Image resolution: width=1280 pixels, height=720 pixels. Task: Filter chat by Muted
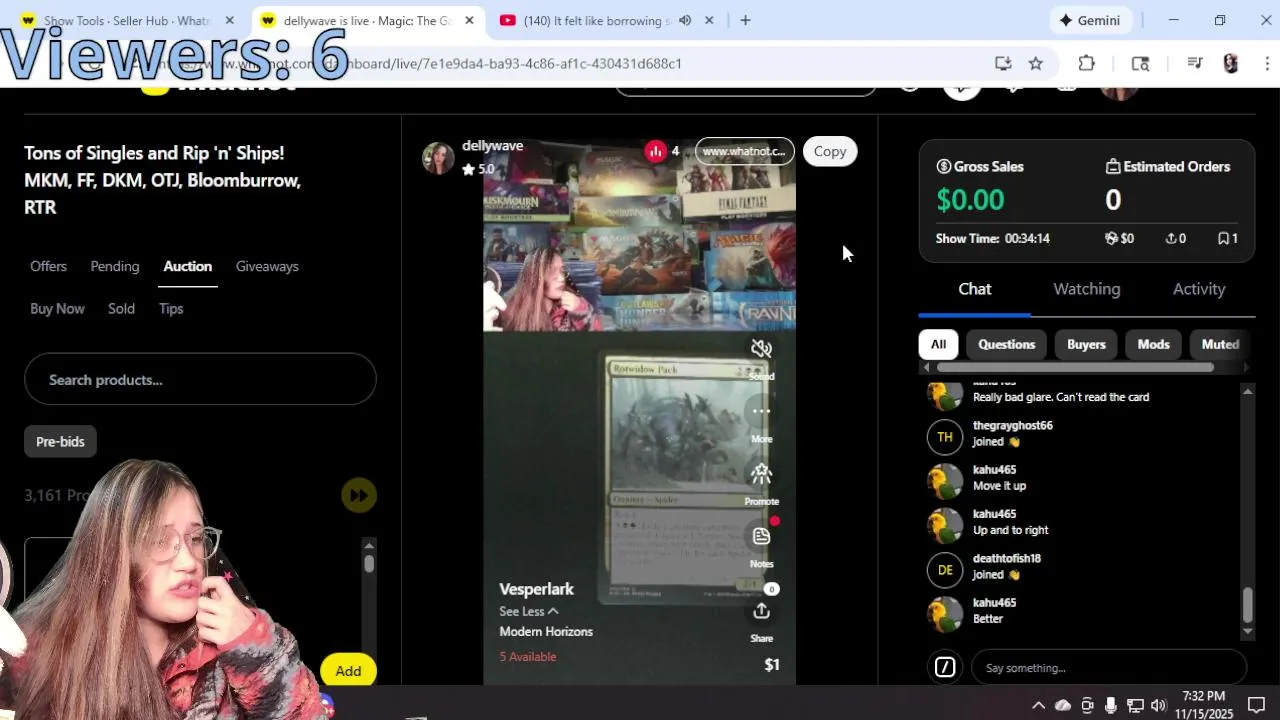[1220, 344]
